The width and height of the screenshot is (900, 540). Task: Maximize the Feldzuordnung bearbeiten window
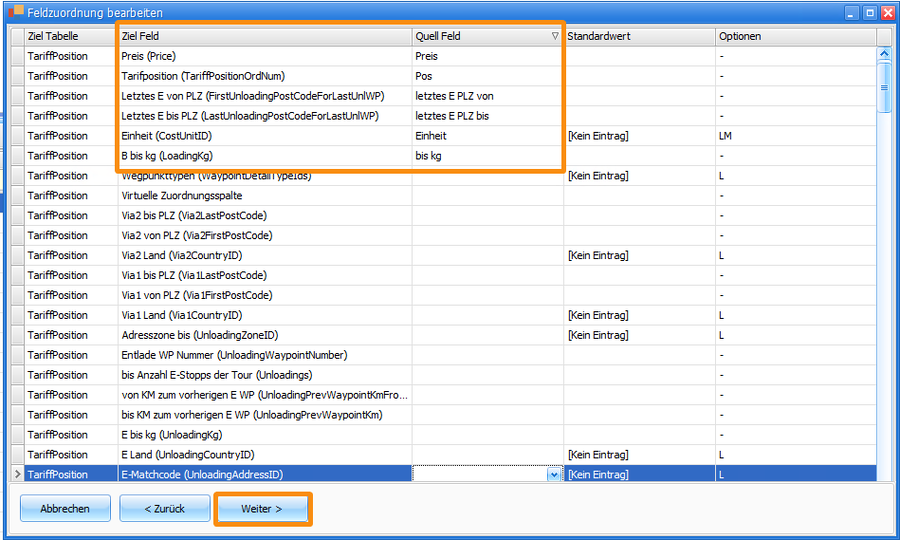pyautogui.click(x=869, y=13)
